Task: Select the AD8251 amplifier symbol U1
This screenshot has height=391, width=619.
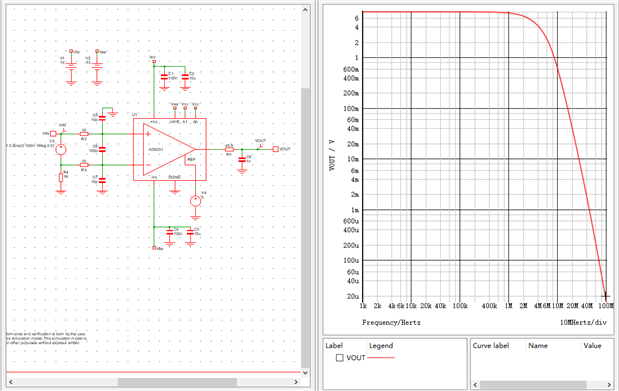Action: click(170, 149)
